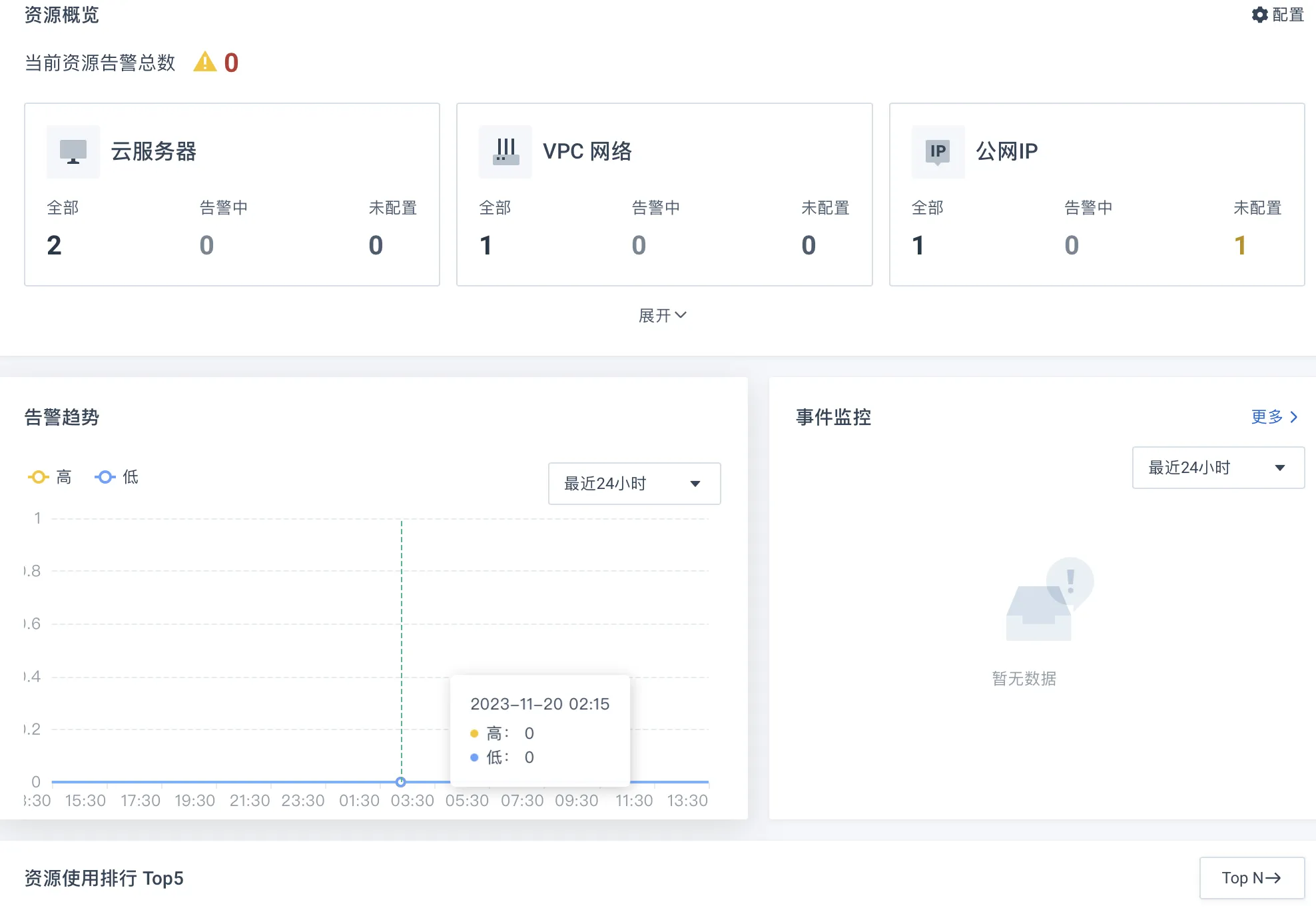
Task: Open 更多 in the event monitoring panel
Action: point(1266,418)
